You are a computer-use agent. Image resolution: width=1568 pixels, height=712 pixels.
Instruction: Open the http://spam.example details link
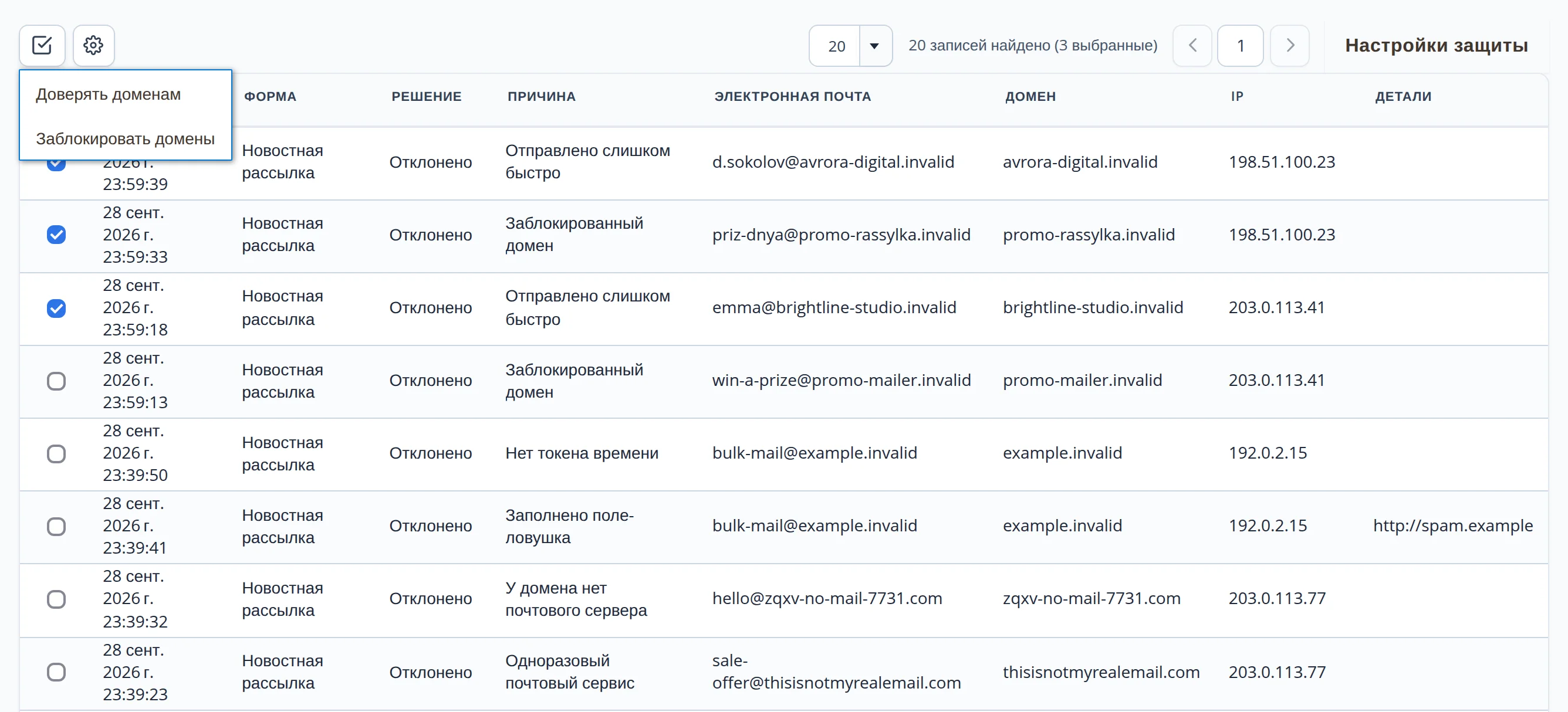(1452, 525)
